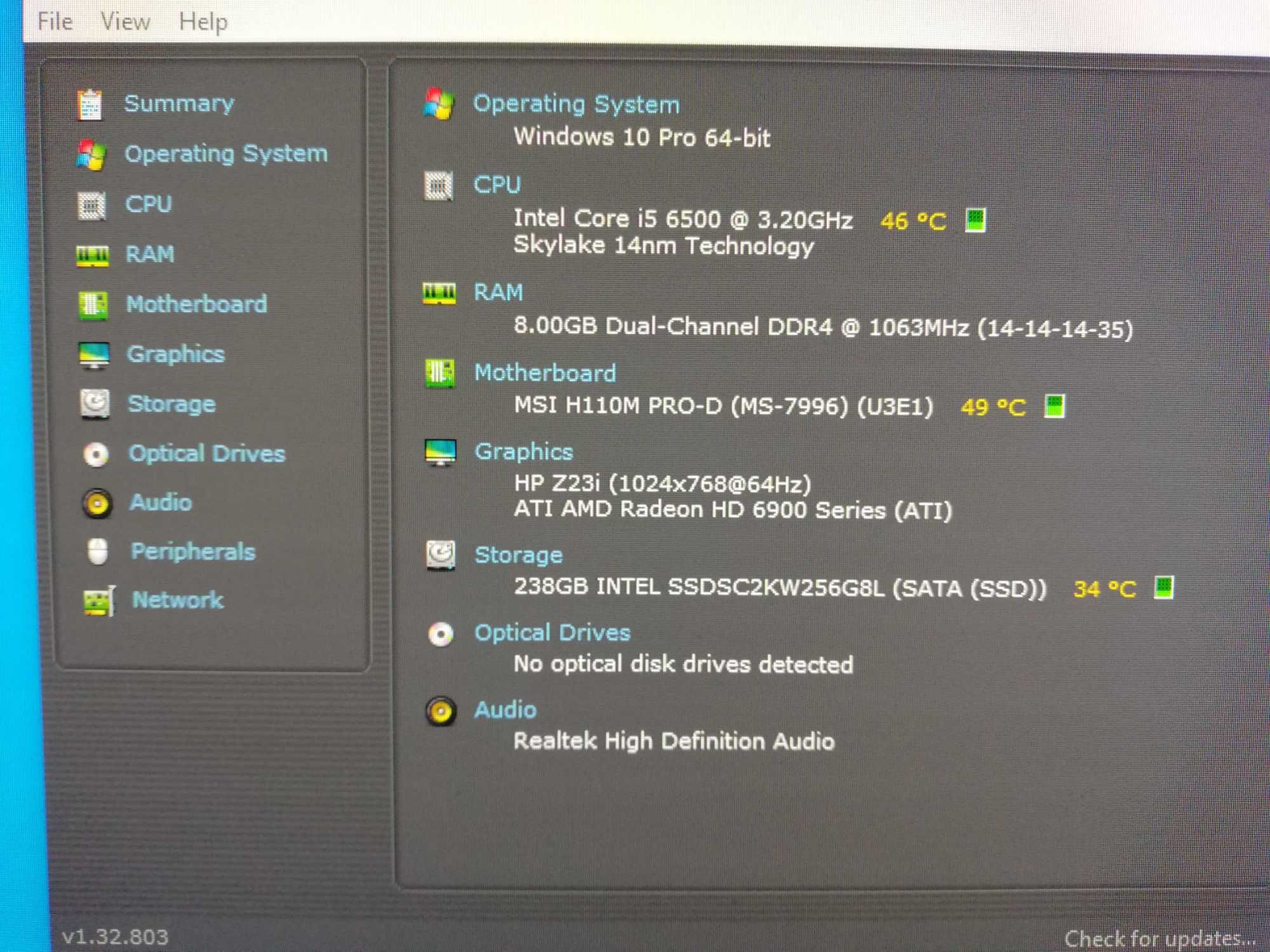Click the Audio speaker icon in summary pane
The image size is (1270, 952).
441,711
